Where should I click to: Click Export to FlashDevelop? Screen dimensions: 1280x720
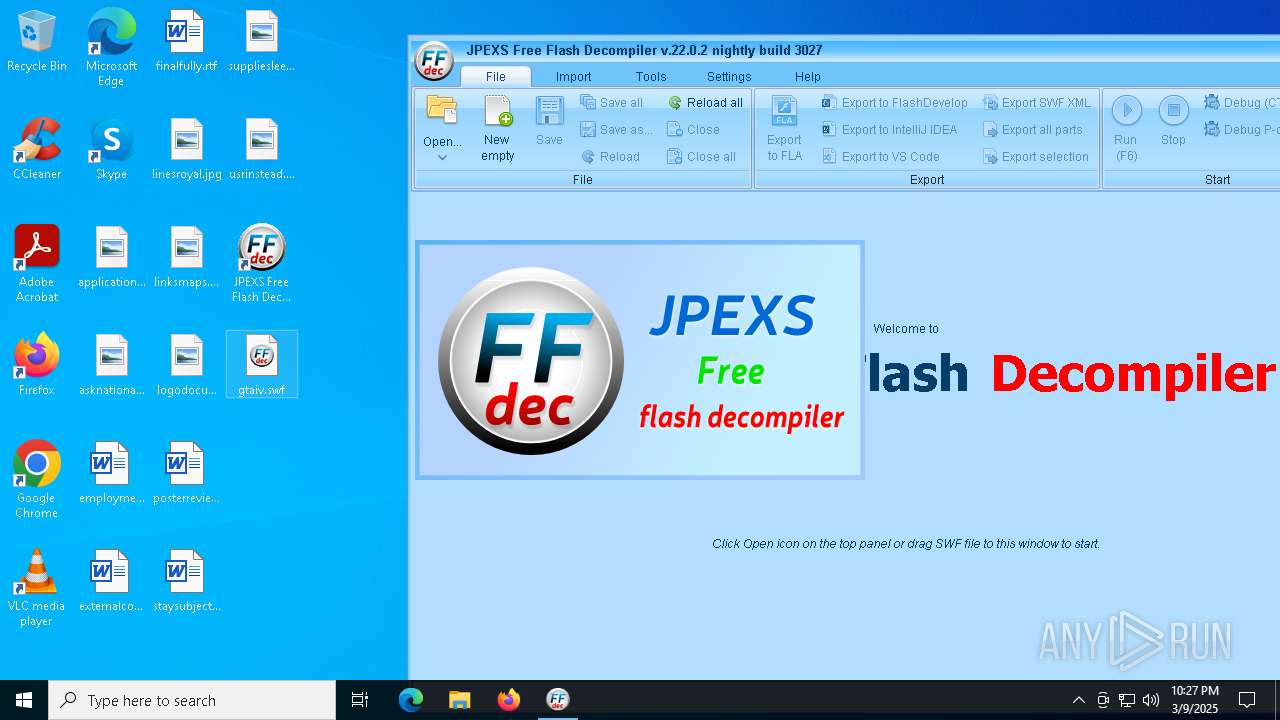tap(894, 103)
